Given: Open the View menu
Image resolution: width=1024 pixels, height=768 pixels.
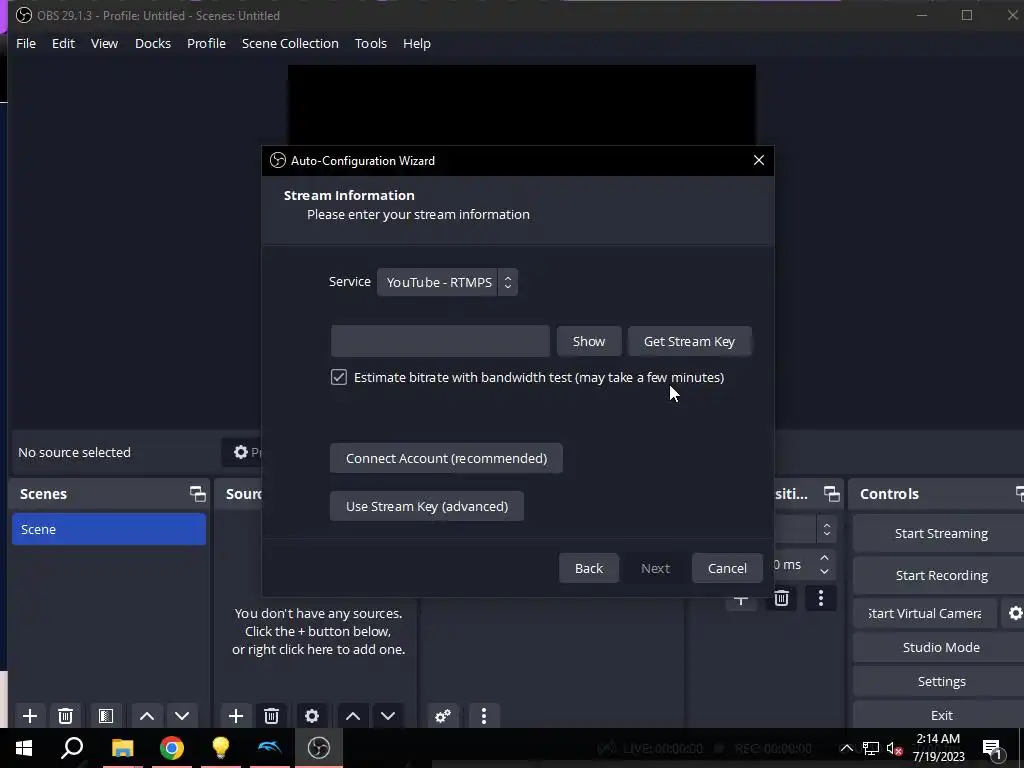Looking at the screenshot, I should [104, 43].
